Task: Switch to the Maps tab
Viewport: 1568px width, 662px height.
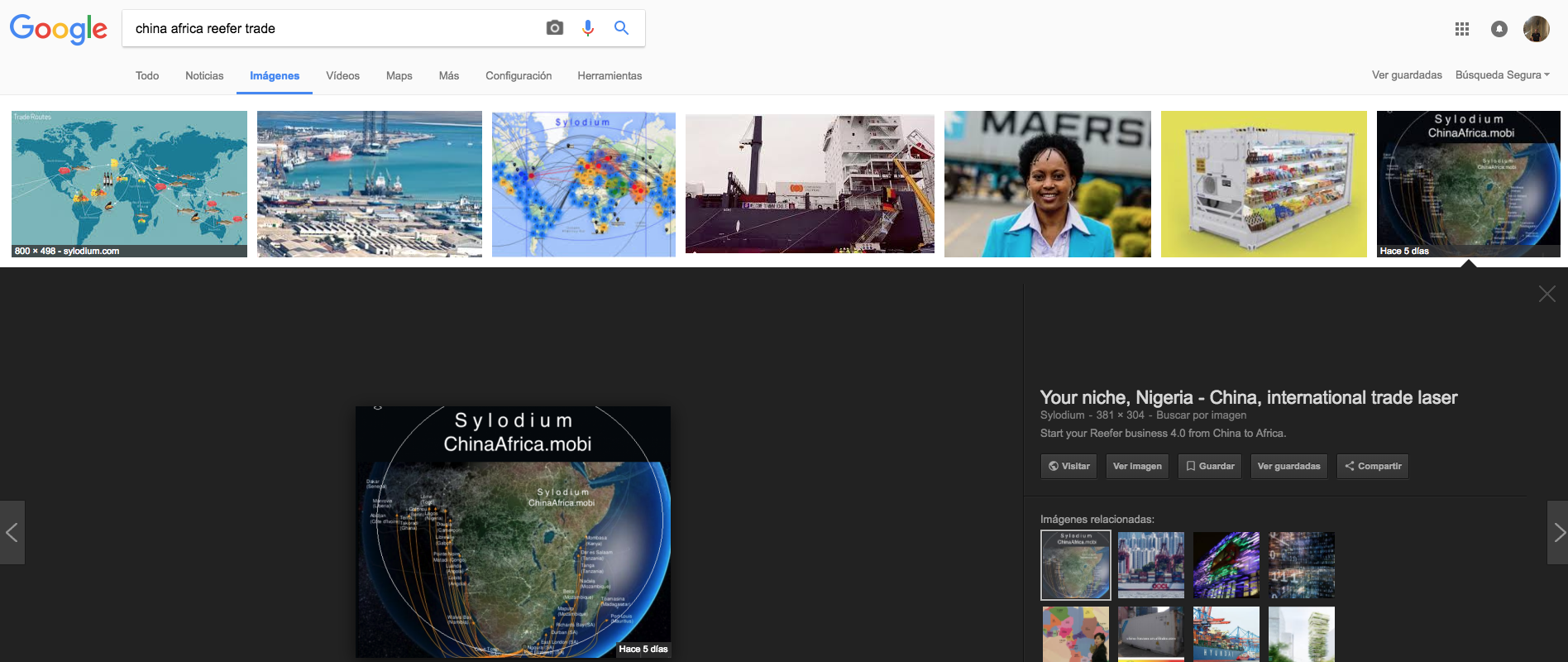Action: [x=399, y=75]
